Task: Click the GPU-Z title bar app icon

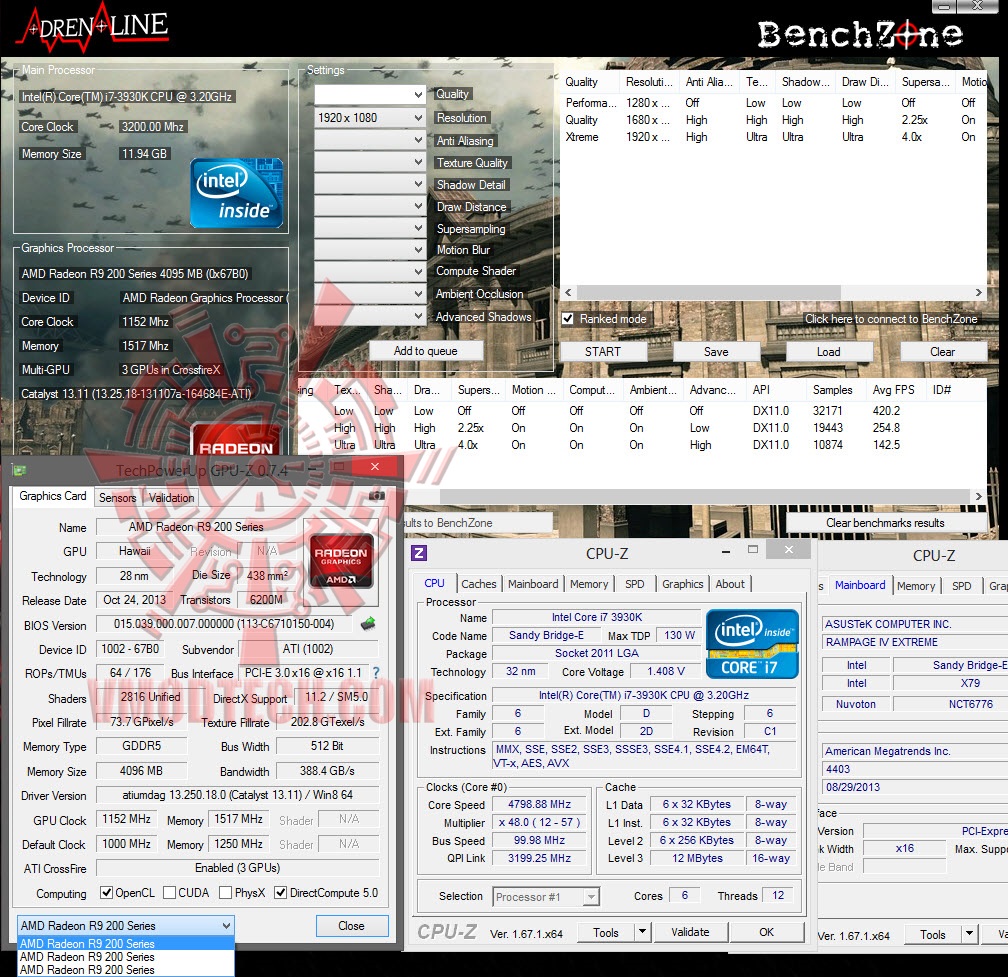Action: [19, 471]
